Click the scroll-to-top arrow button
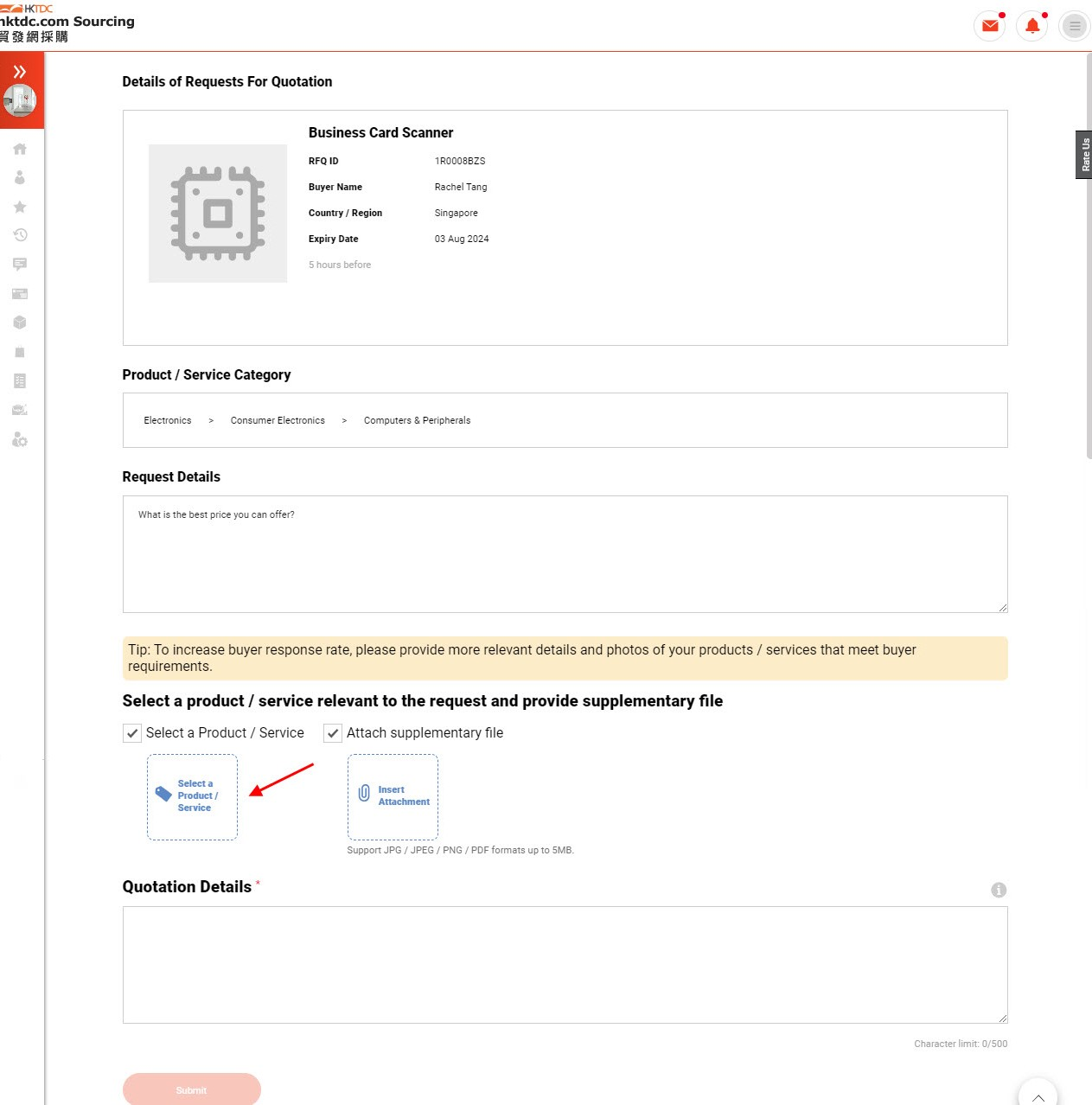This screenshot has height=1105, width=1092. pyautogui.click(x=1038, y=1093)
